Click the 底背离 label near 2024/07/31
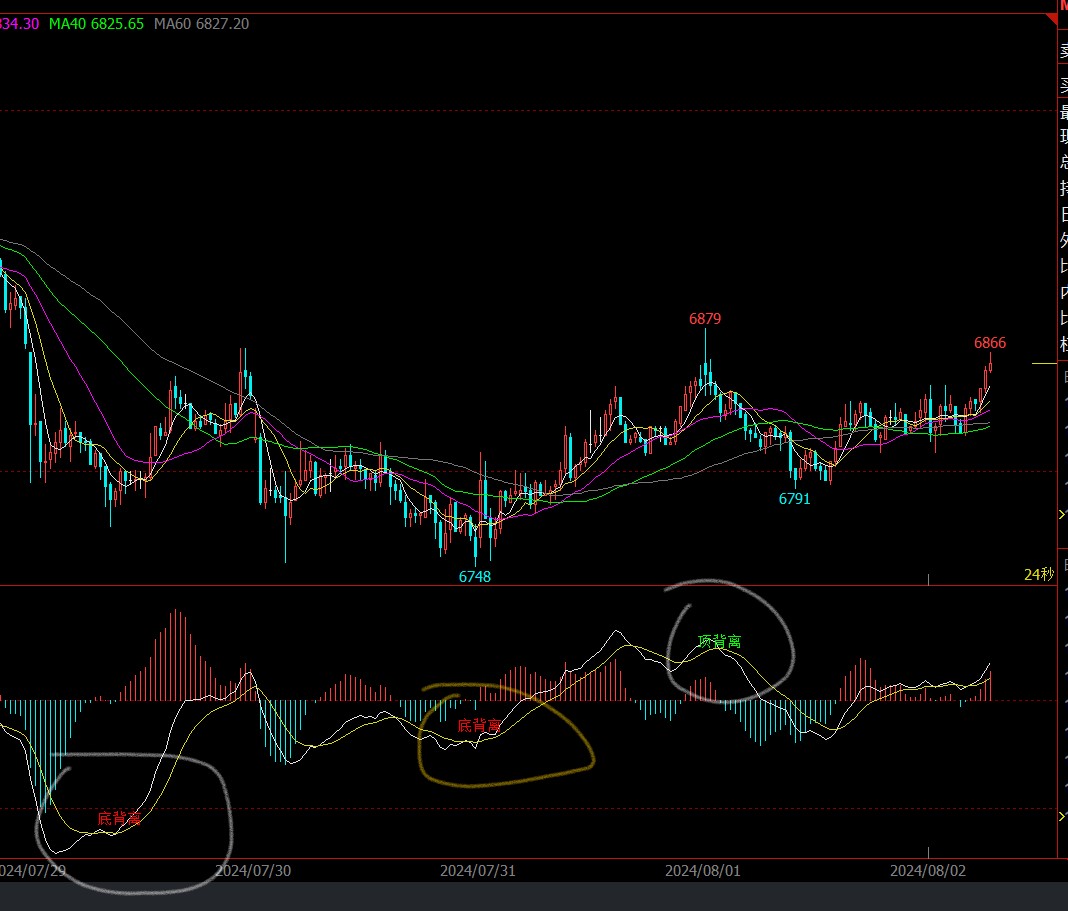 pos(479,725)
